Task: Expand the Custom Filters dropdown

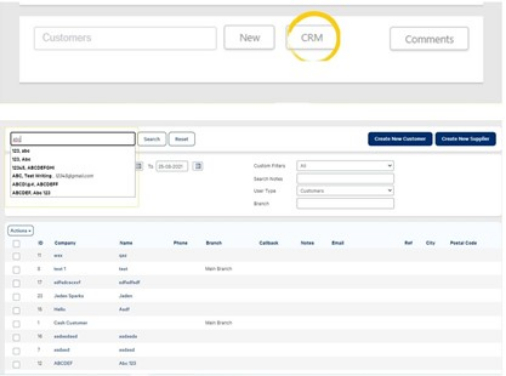Action: [345, 166]
